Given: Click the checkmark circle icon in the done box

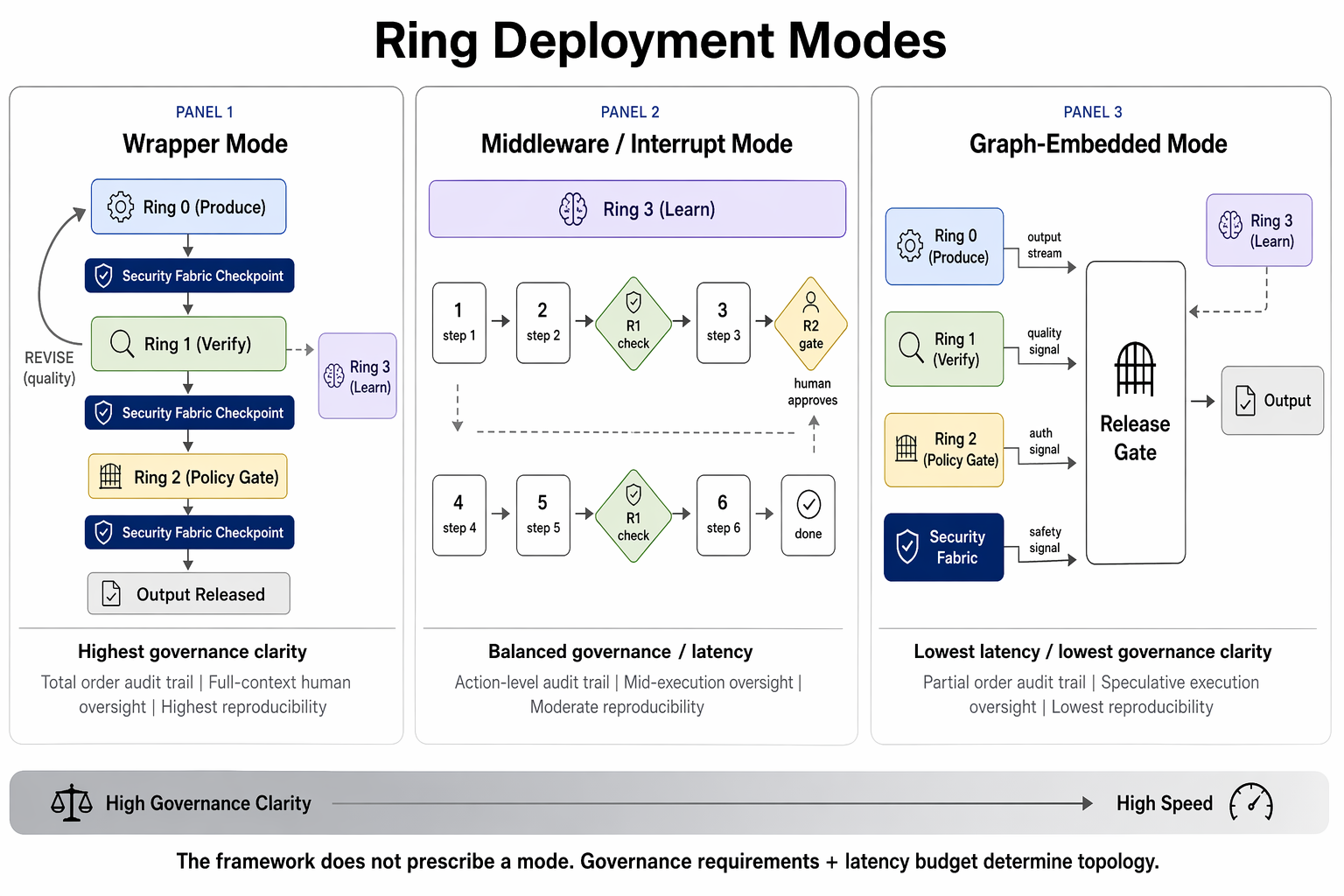Looking at the screenshot, I should coord(808,504).
